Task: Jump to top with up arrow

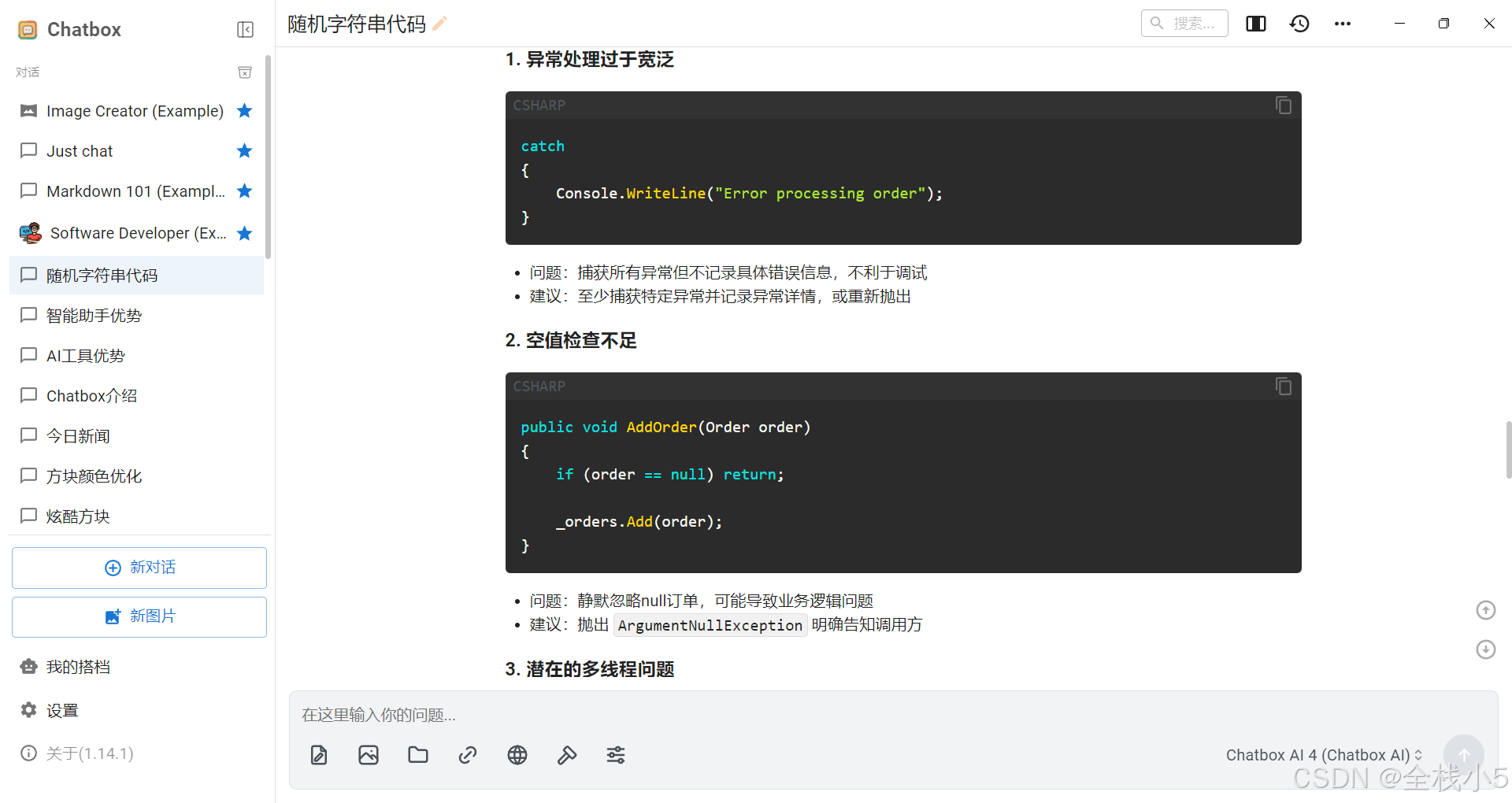Action: point(1485,610)
